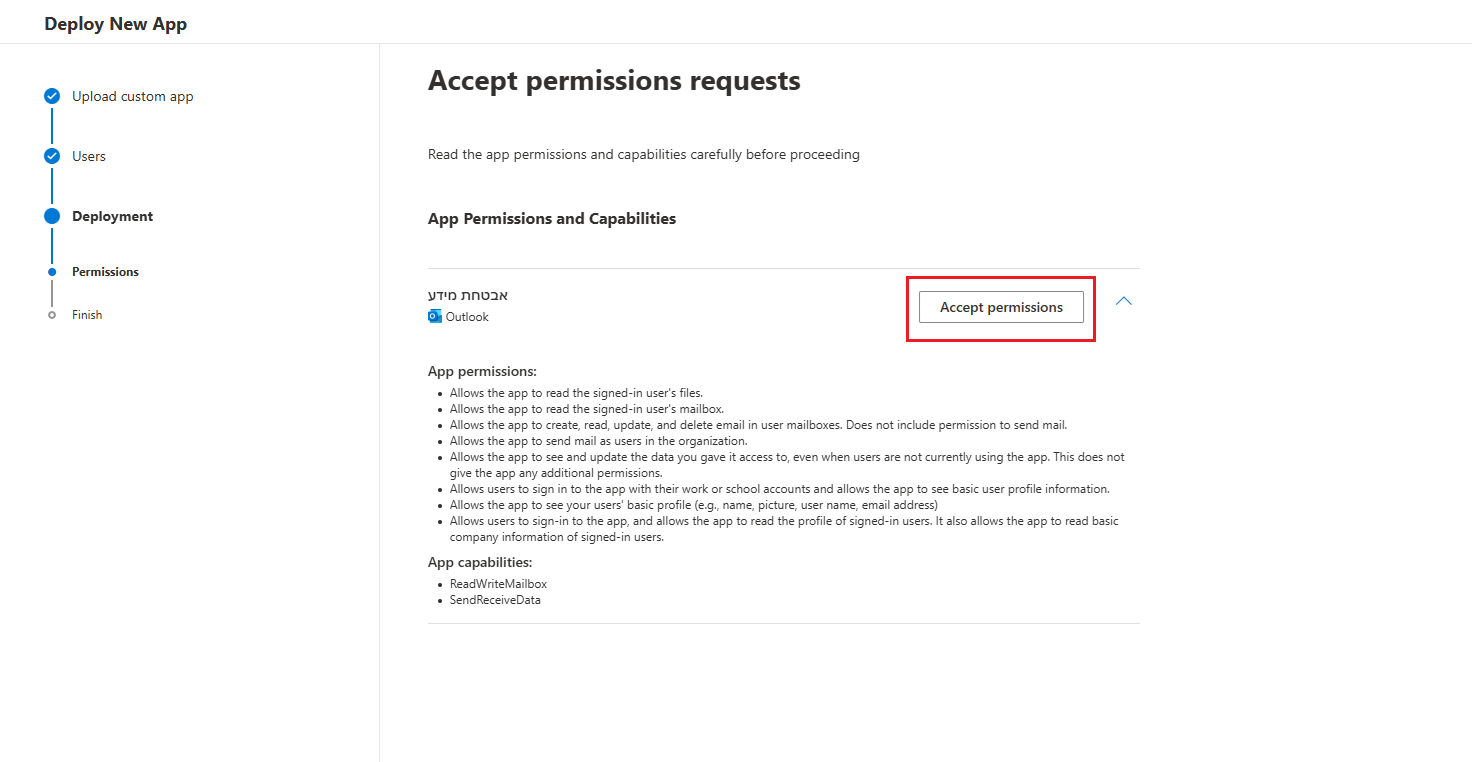Click the Users step checkmark icon

tap(52, 156)
